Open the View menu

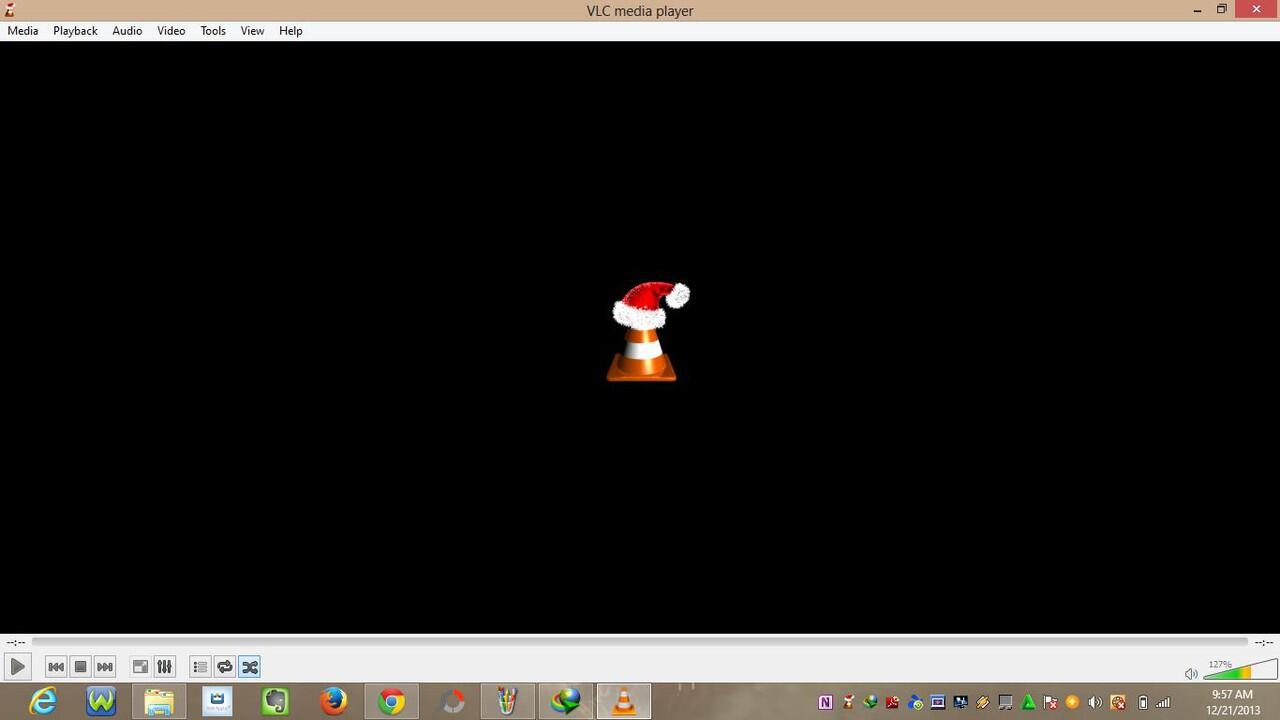[252, 31]
